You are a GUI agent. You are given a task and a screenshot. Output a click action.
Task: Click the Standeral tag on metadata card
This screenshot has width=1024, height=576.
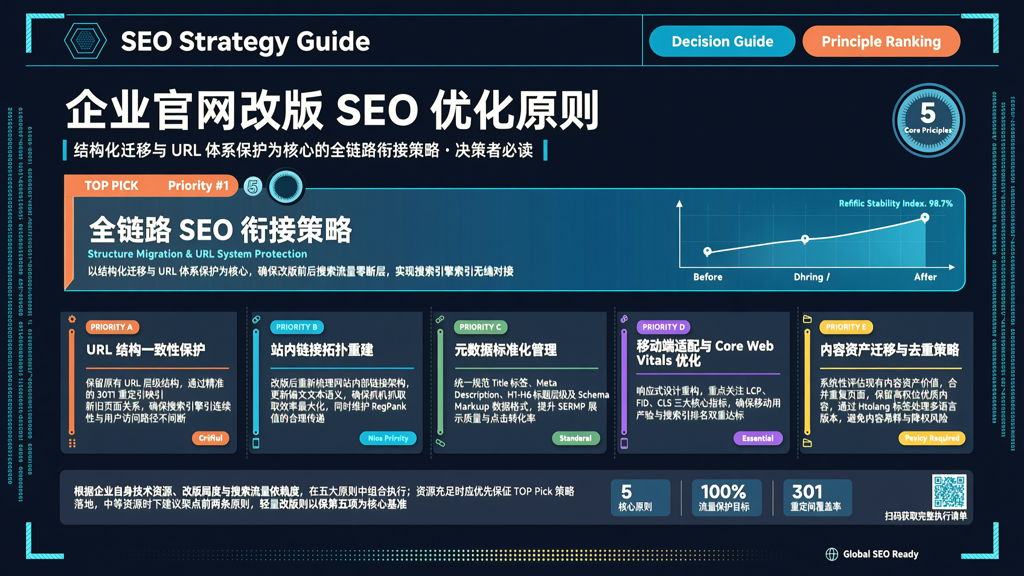coord(575,438)
